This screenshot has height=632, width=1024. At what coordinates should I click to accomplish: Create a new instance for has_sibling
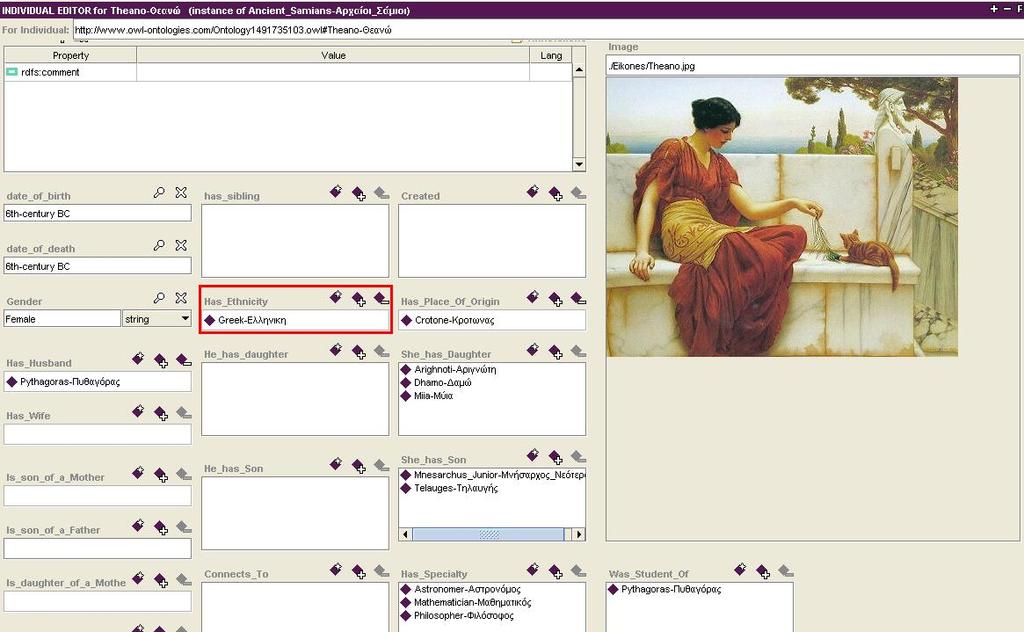click(336, 192)
